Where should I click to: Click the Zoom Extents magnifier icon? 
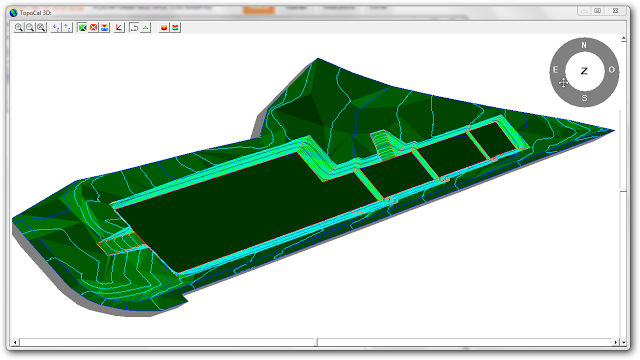point(41,27)
